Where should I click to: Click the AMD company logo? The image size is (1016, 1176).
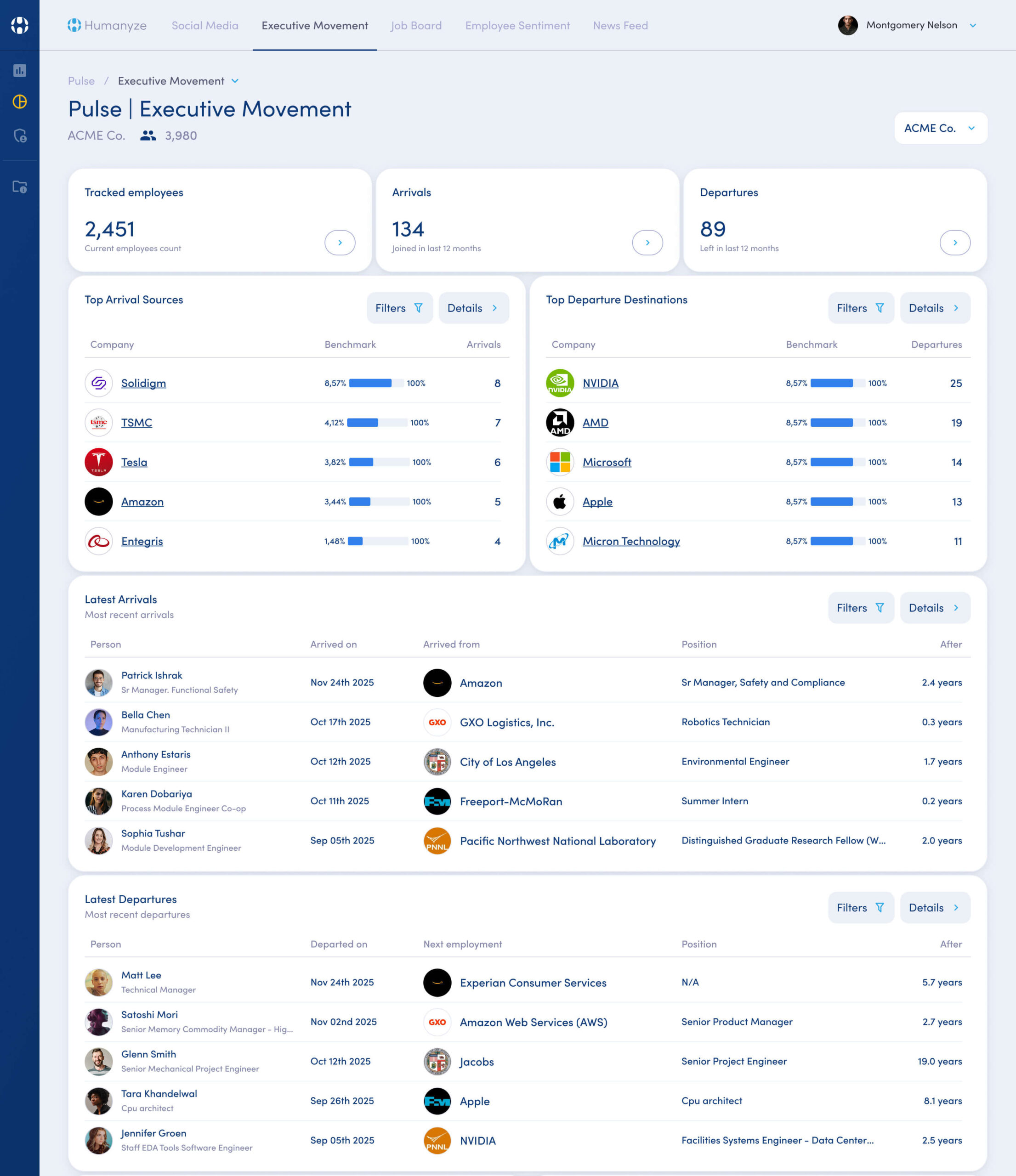[x=560, y=423]
